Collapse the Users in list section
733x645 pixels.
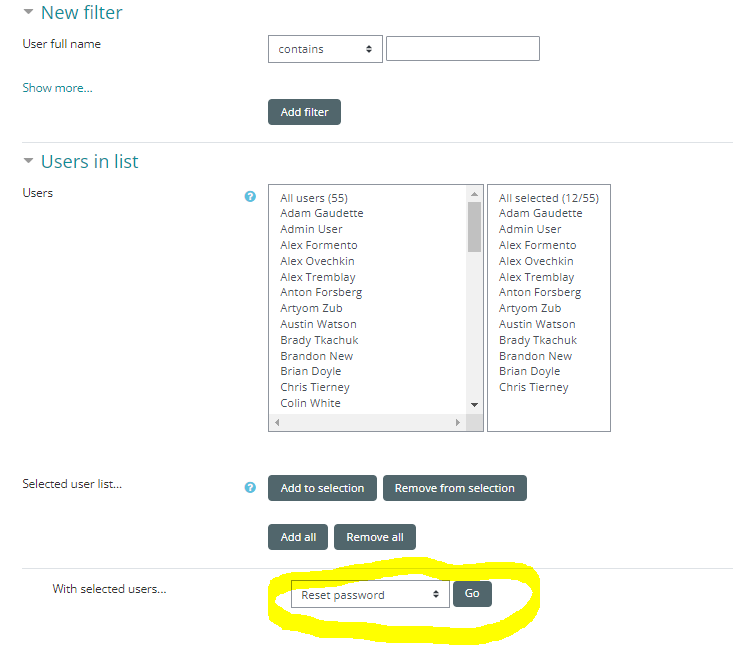pos(28,162)
